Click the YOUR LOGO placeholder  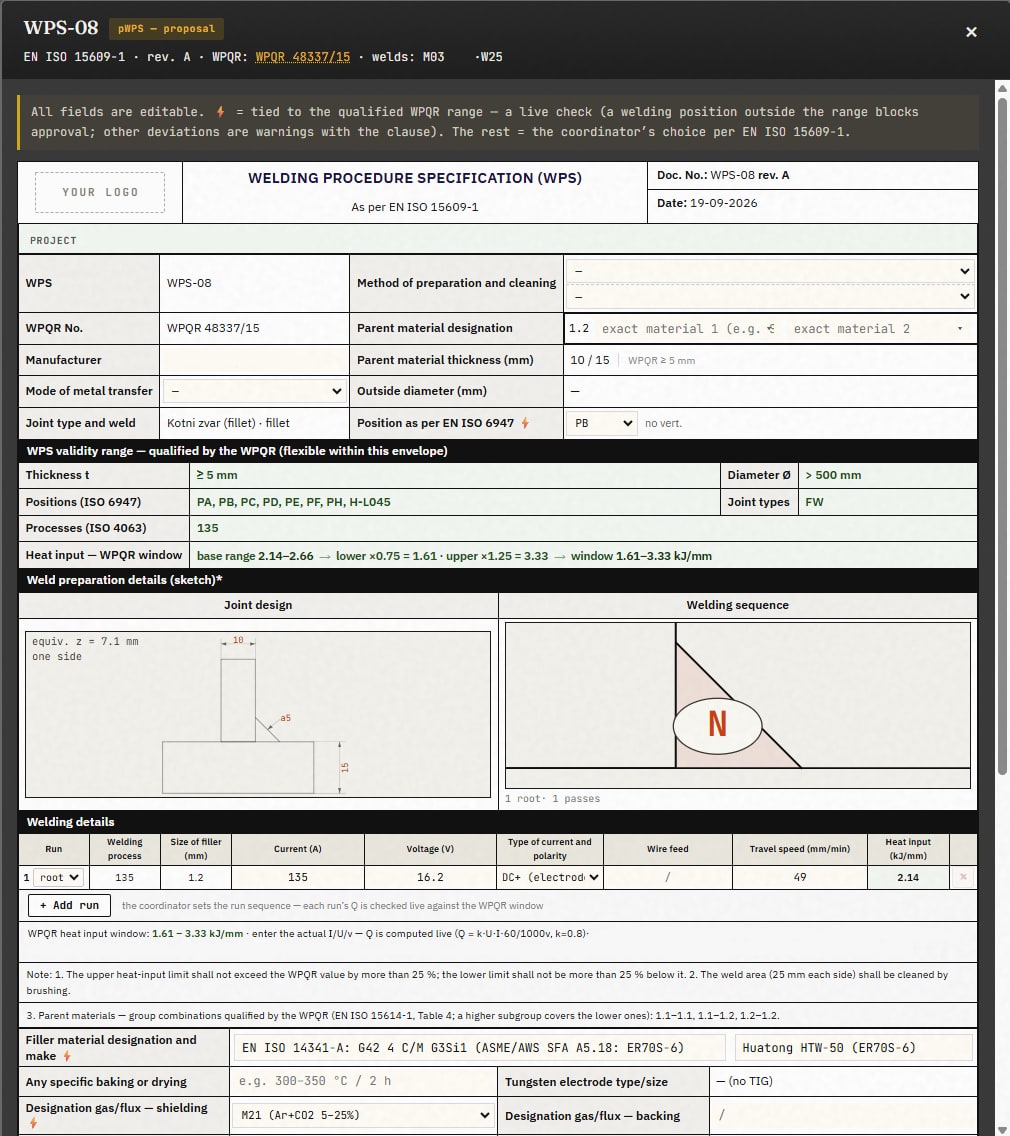coord(100,192)
